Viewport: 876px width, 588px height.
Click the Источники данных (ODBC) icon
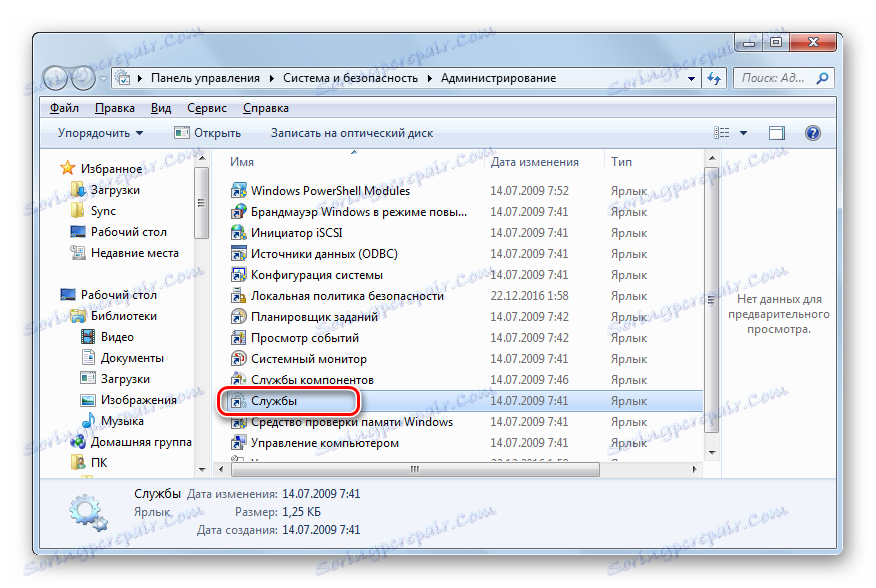coord(239,254)
